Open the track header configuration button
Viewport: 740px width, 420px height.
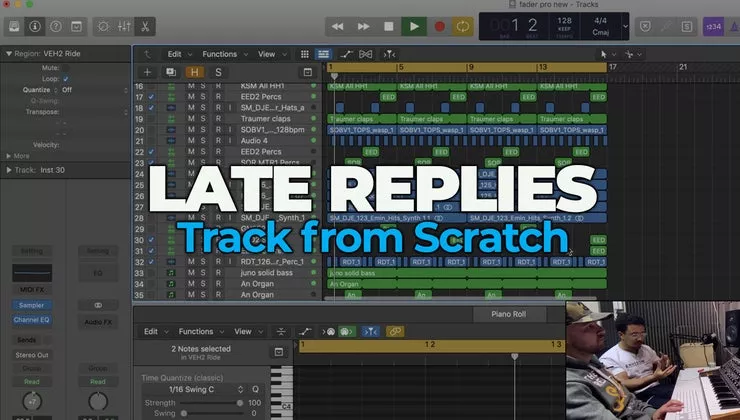point(308,72)
